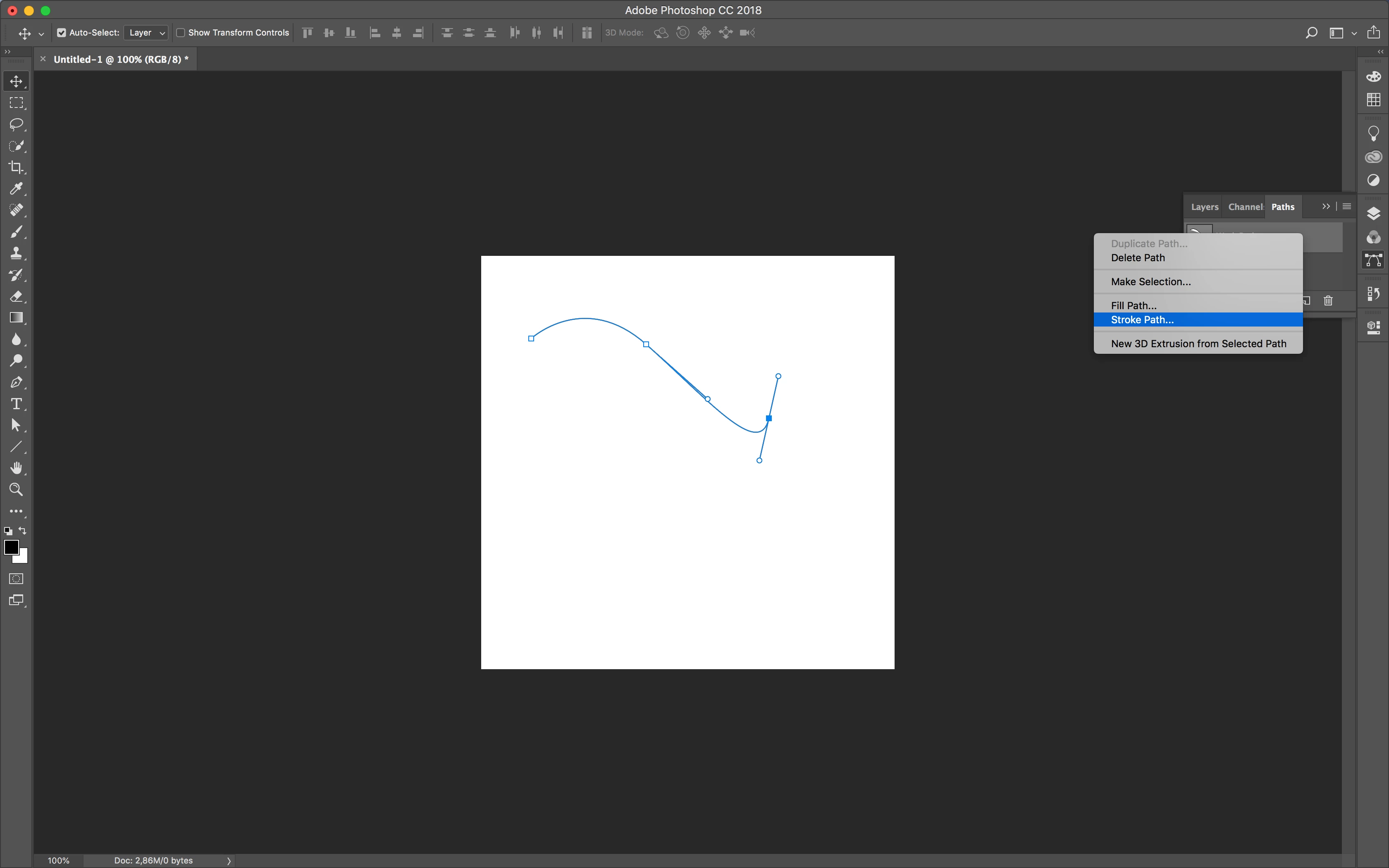Click the foreground color swatch
The height and width of the screenshot is (868, 1389).
tap(11, 547)
